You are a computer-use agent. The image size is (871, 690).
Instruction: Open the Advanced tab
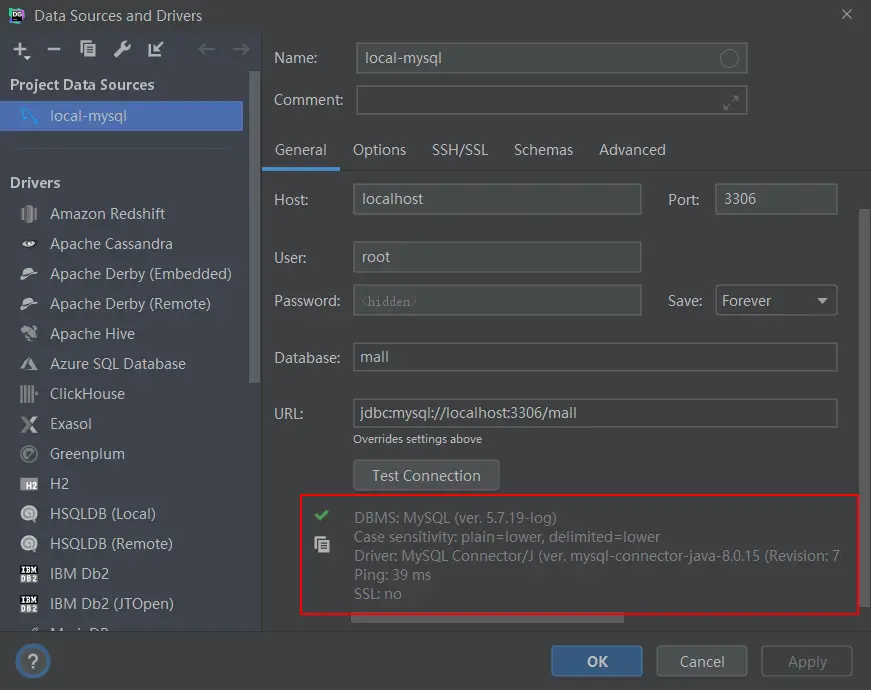pyautogui.click(x=632, y=150)
